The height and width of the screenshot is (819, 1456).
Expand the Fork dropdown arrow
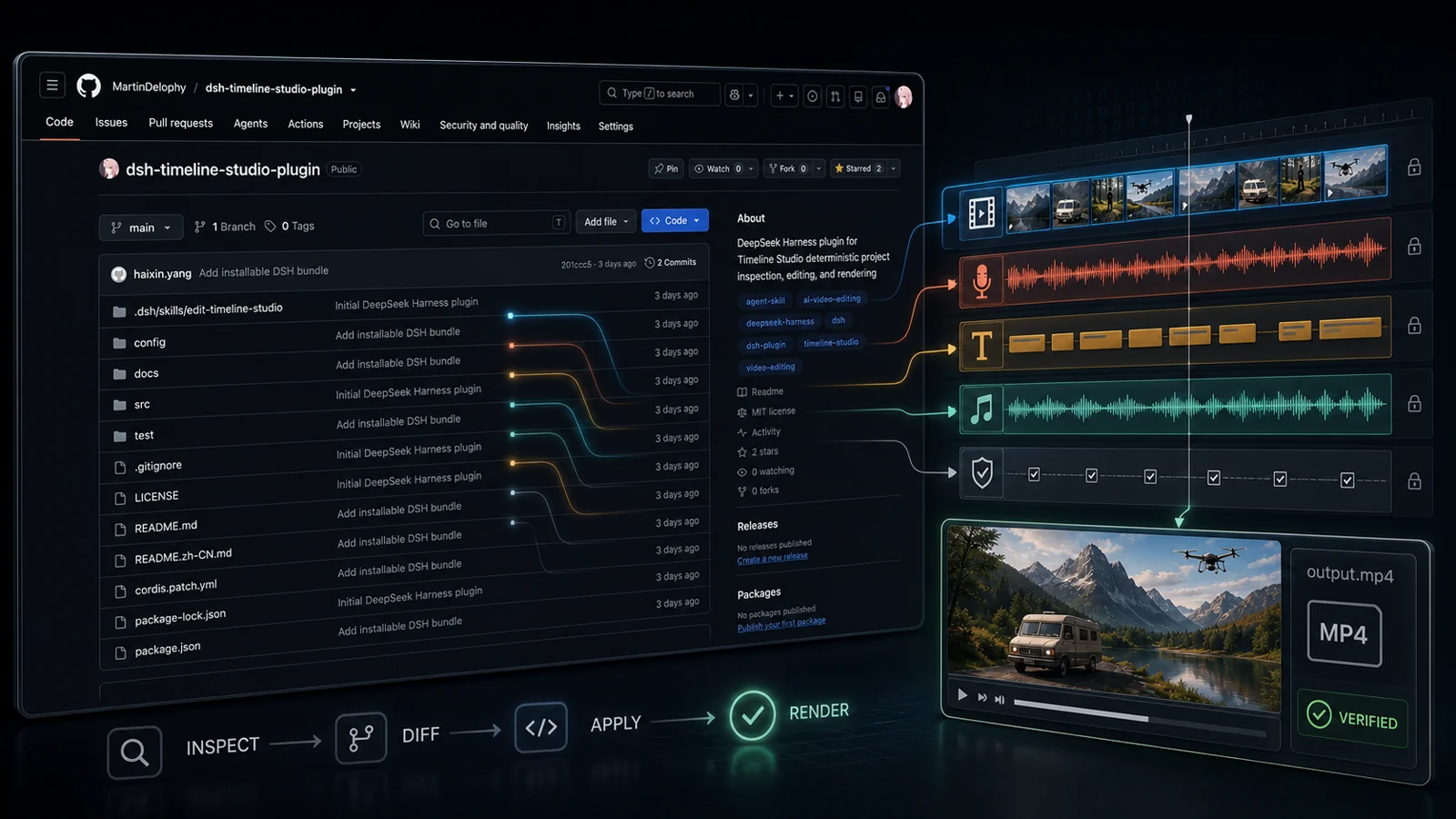[x=819, y=168]
